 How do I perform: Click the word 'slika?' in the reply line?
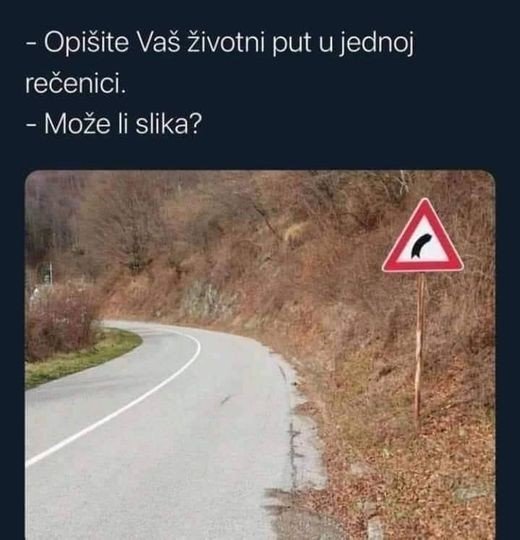pyautogui.click(x=168, y=124)
